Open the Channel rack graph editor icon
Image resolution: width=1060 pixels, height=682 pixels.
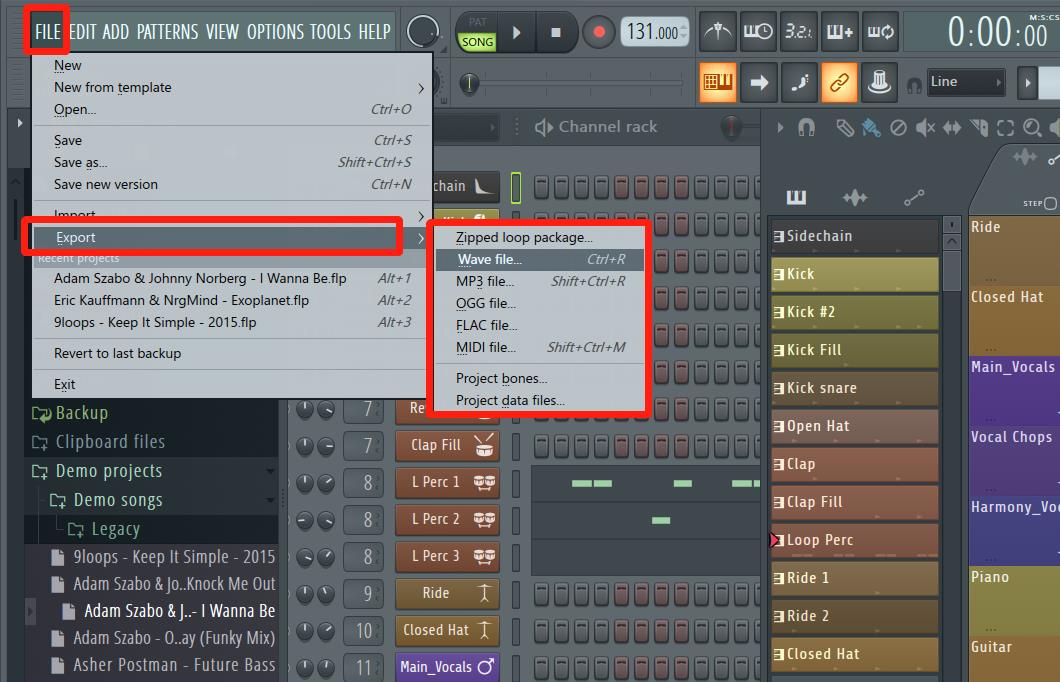click(855, 197)
